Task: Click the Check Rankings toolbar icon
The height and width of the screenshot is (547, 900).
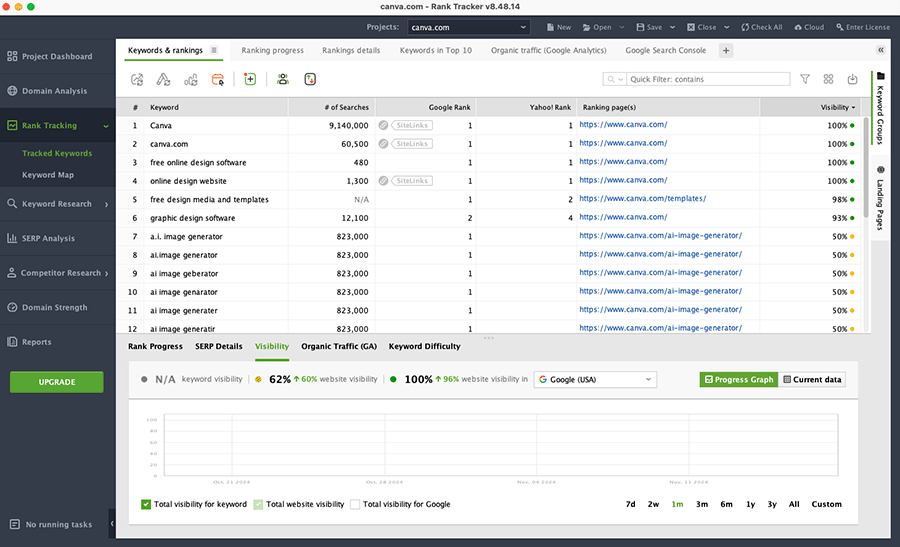Action: pos(137,79)
